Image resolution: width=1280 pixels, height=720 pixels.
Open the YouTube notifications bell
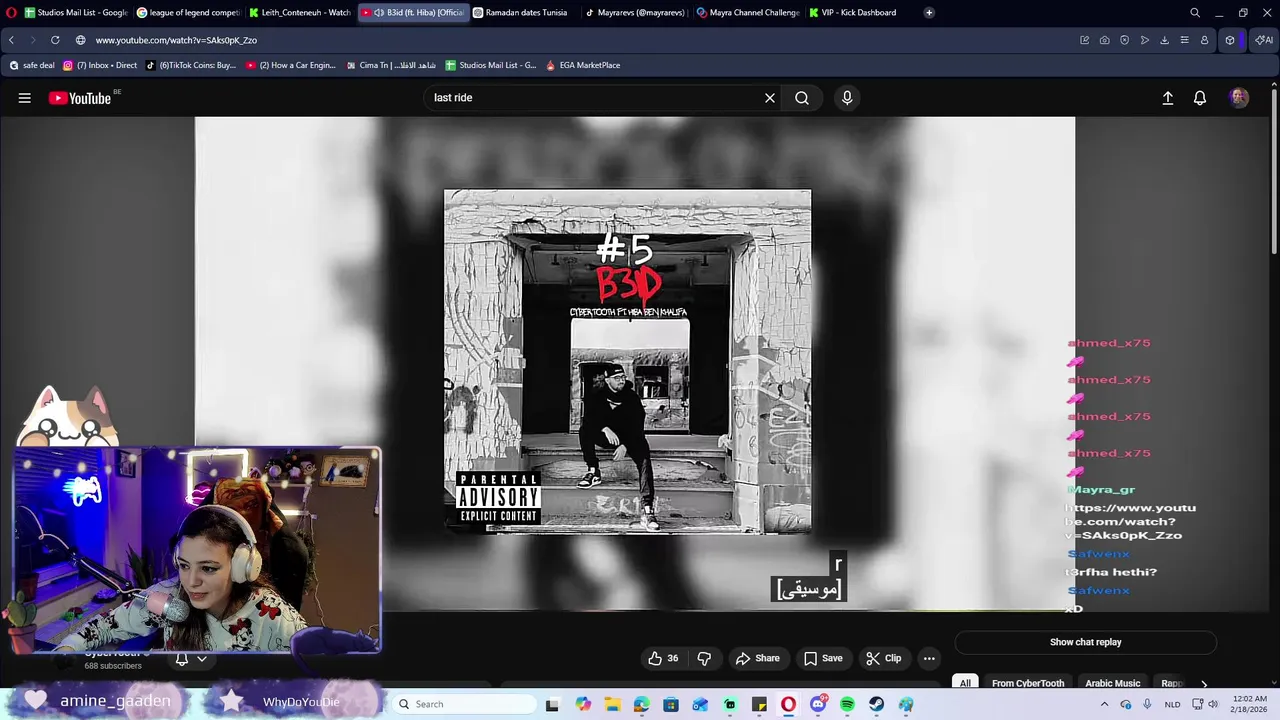pyautogui.click(x=1200, y=98)
